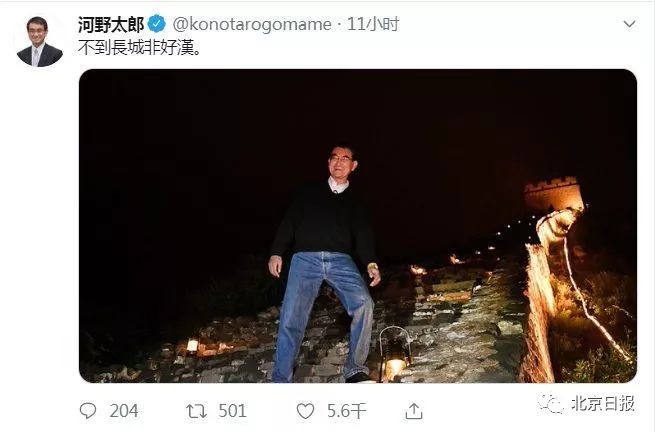Click the like count 5.6千

click(x=346, y=411)
